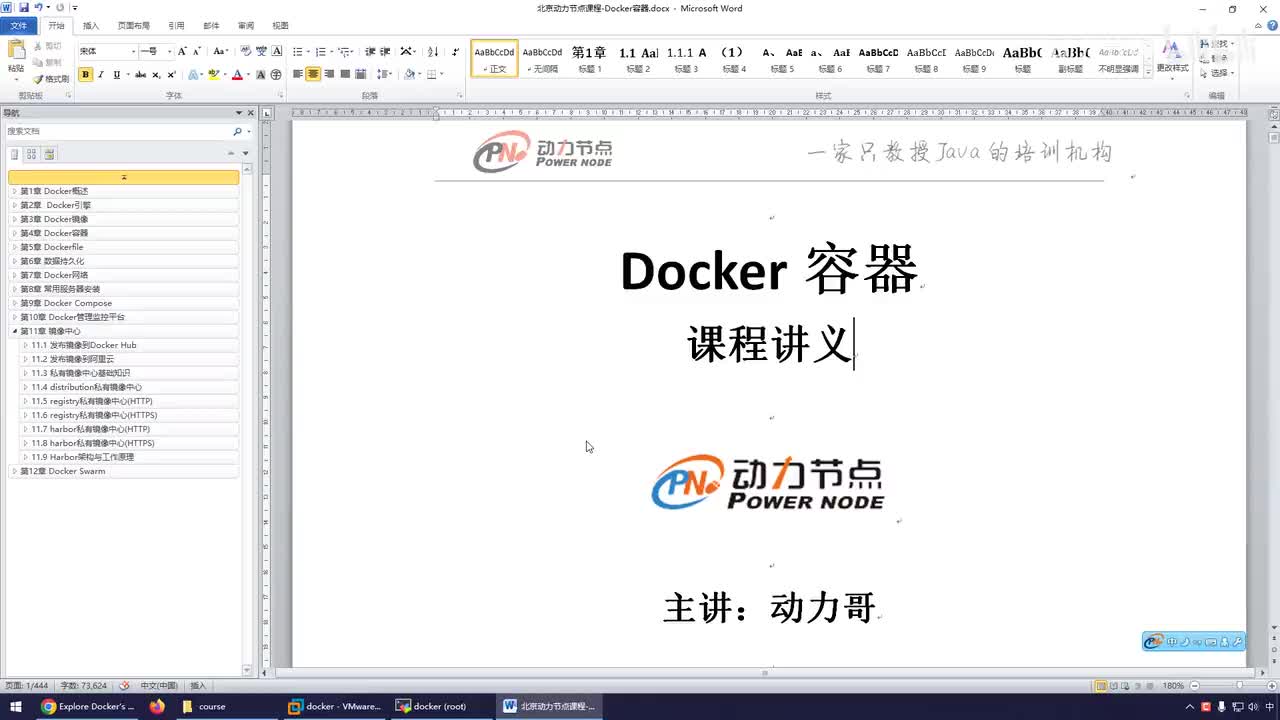Open Find (查找) in the editing group
This screenshot has height=720, width=1280.
[1217, 44]
